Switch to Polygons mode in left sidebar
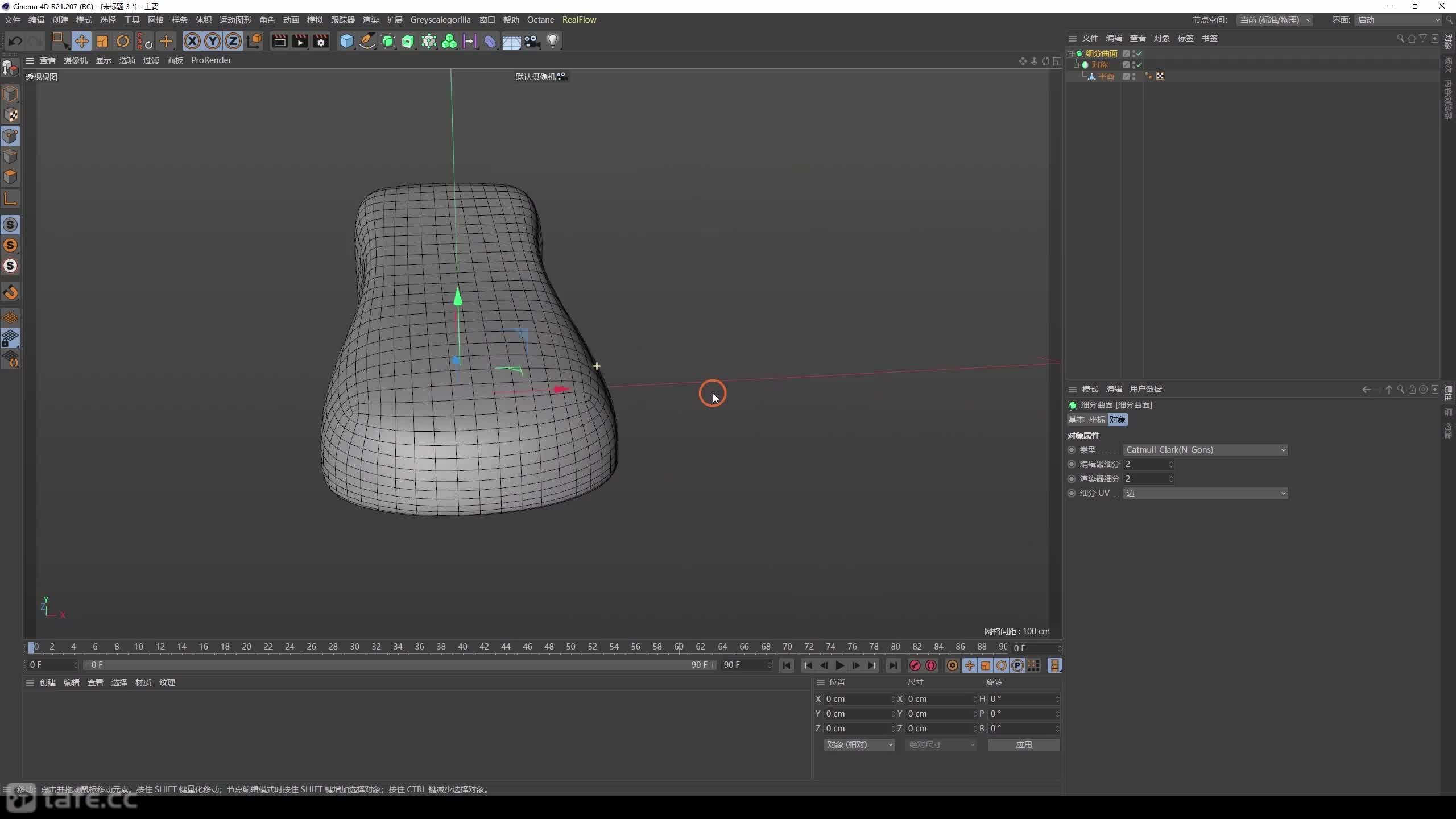The height and width of the screenshot is (819, 1456). point(10,177)
